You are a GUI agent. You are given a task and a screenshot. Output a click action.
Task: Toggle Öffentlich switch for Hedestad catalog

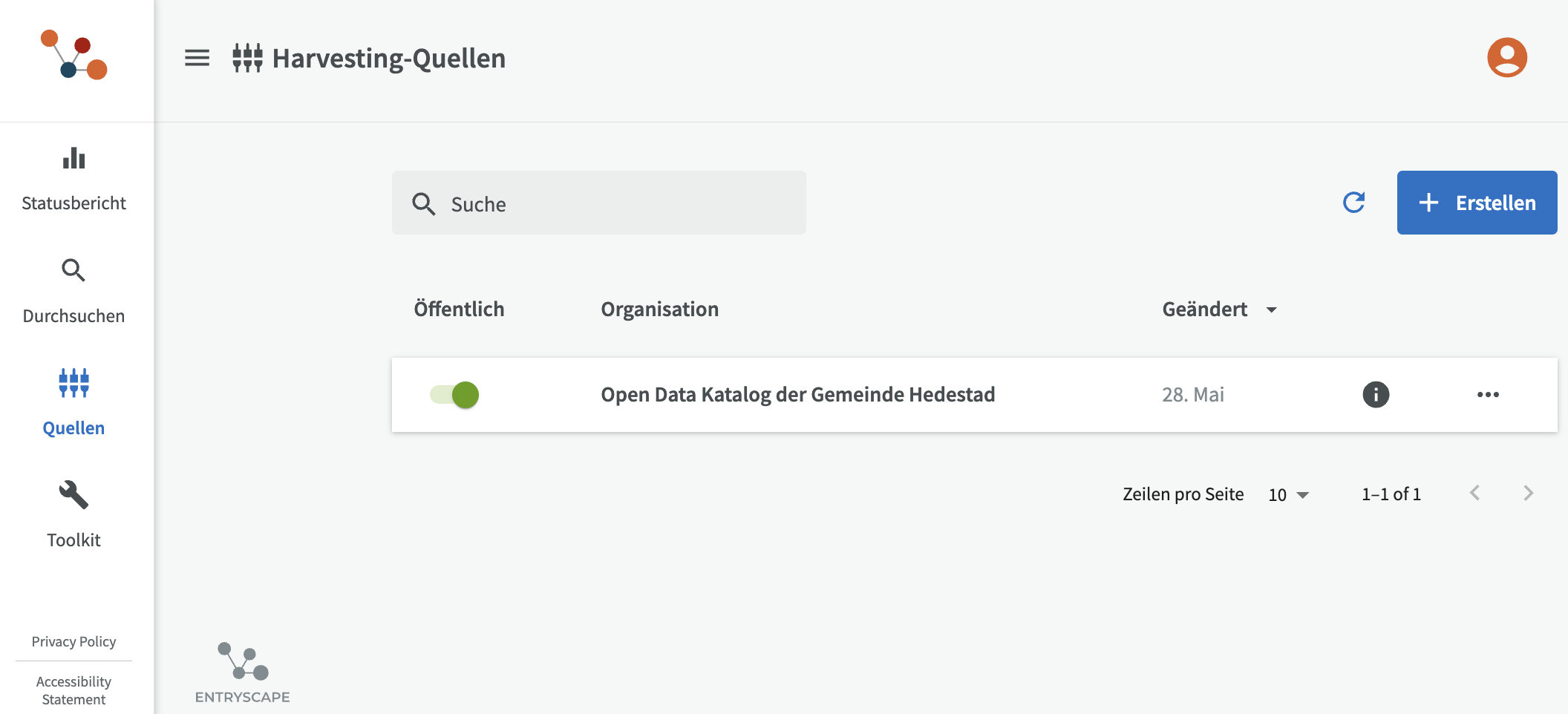tap(454, 395)
